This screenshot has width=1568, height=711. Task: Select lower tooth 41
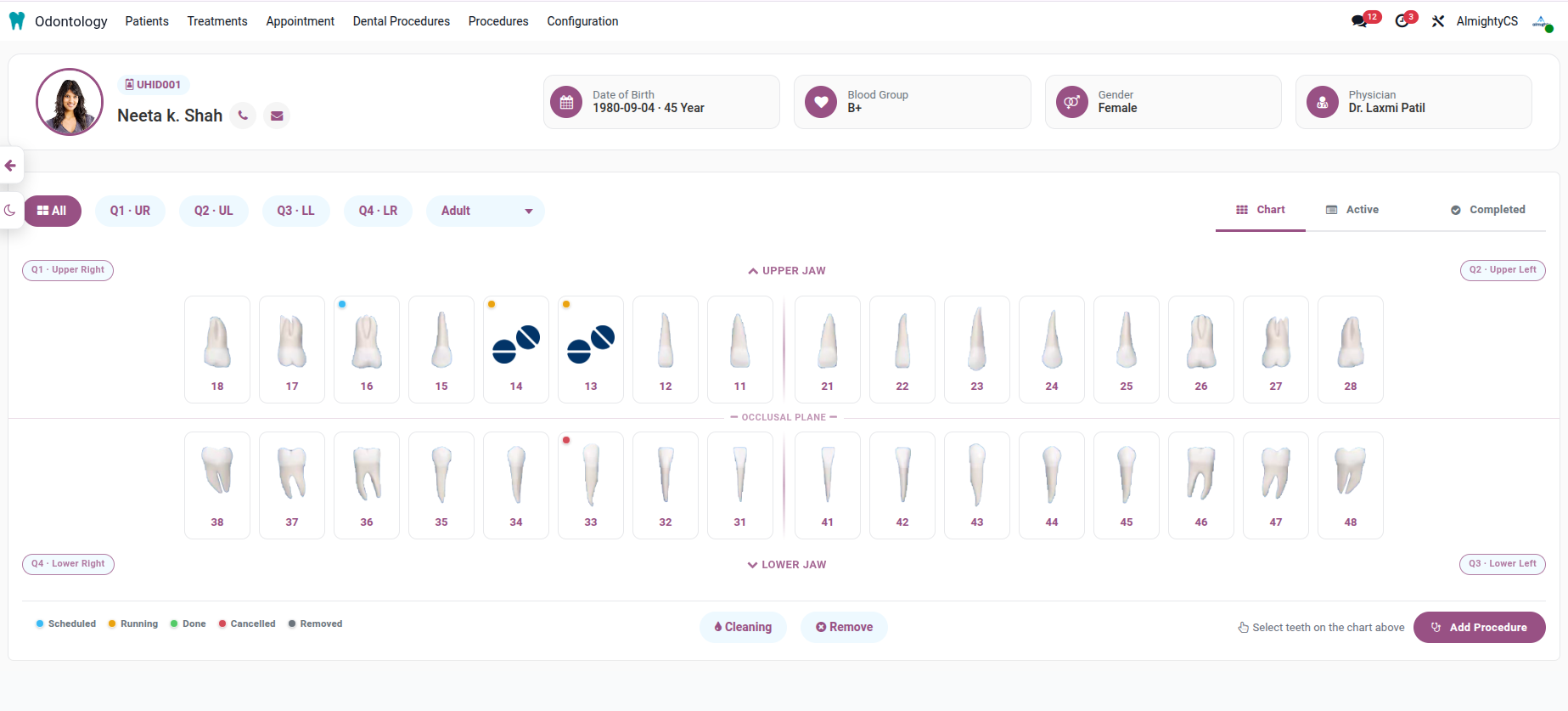pos(828,485)
